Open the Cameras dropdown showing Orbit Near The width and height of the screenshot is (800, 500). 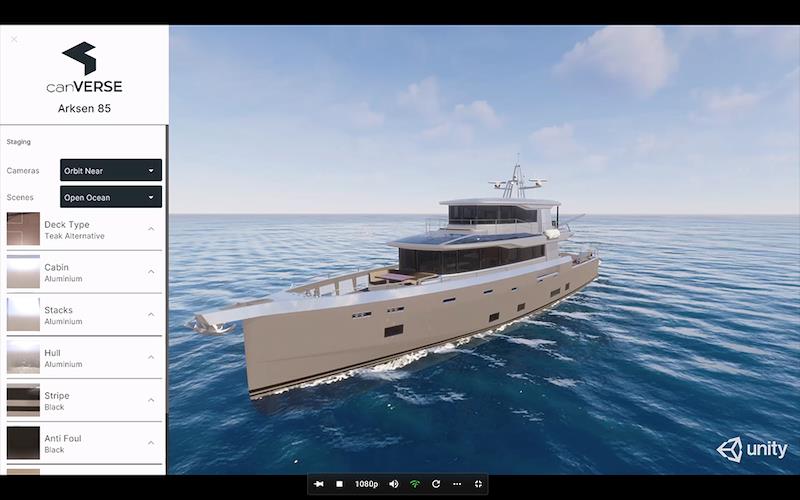point(110,170)
